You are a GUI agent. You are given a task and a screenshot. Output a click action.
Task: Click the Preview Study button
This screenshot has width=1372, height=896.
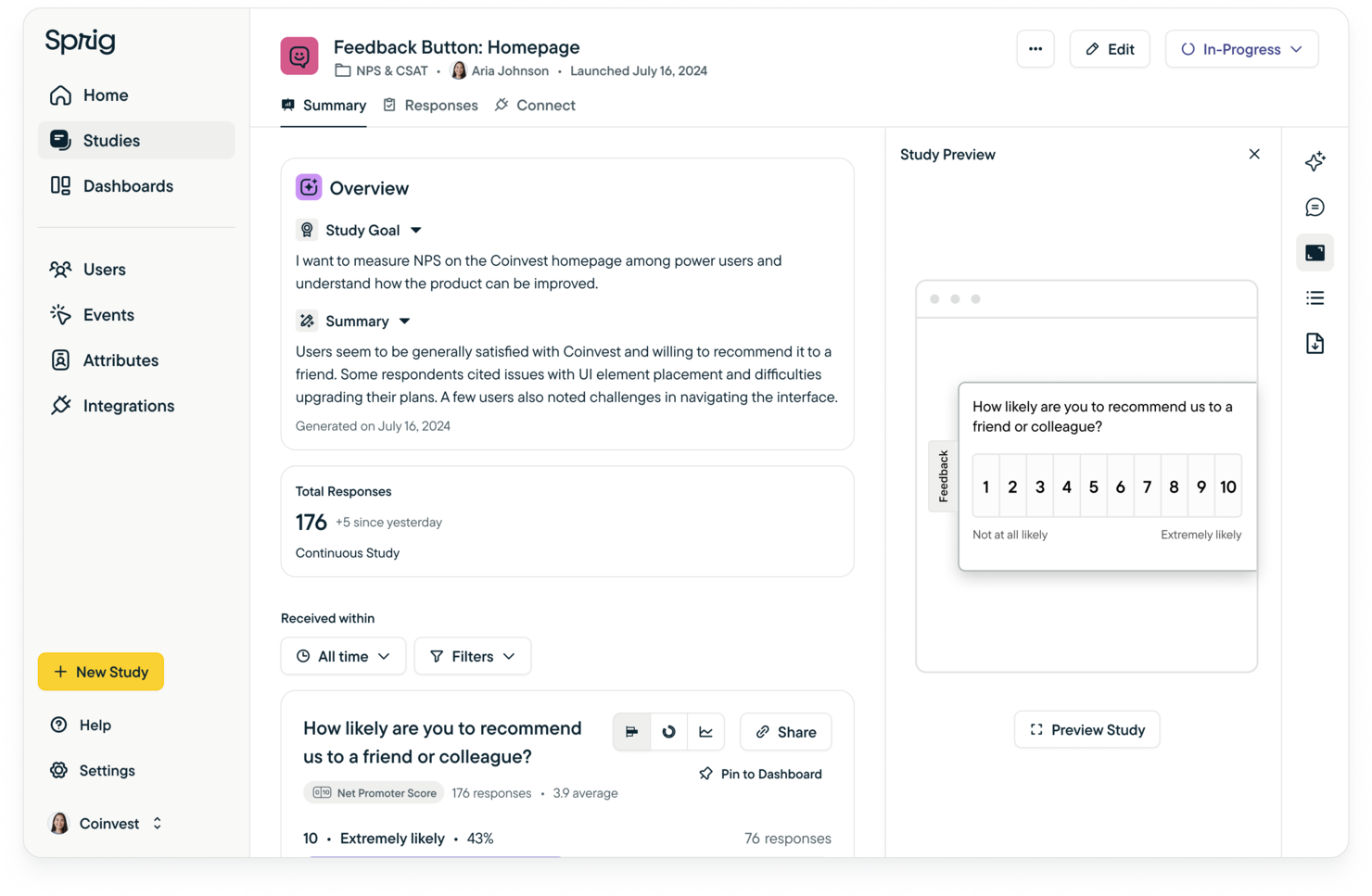coord(1086,729)
